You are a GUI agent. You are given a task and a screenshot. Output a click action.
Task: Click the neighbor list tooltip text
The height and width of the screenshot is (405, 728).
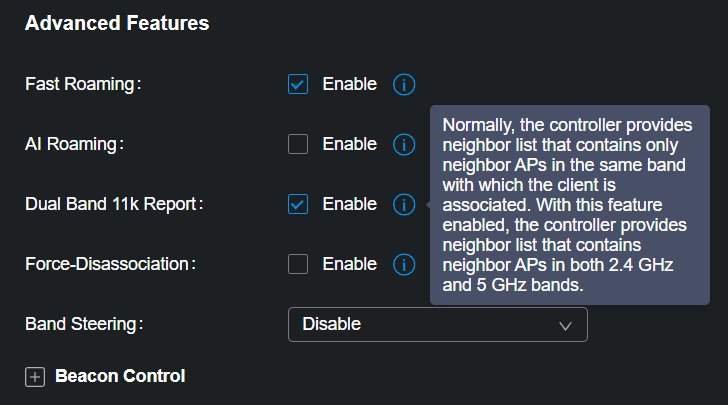tap(568, 205)
